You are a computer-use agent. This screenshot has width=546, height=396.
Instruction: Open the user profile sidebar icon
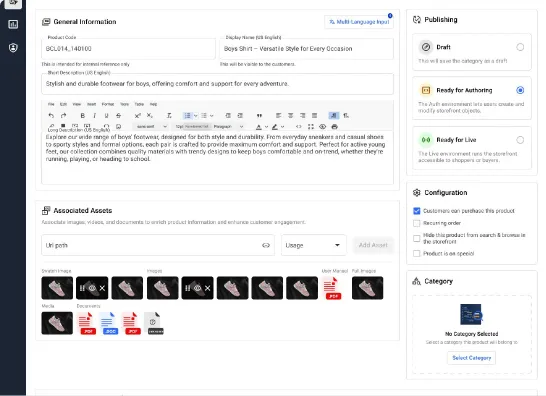coord(13,48)
